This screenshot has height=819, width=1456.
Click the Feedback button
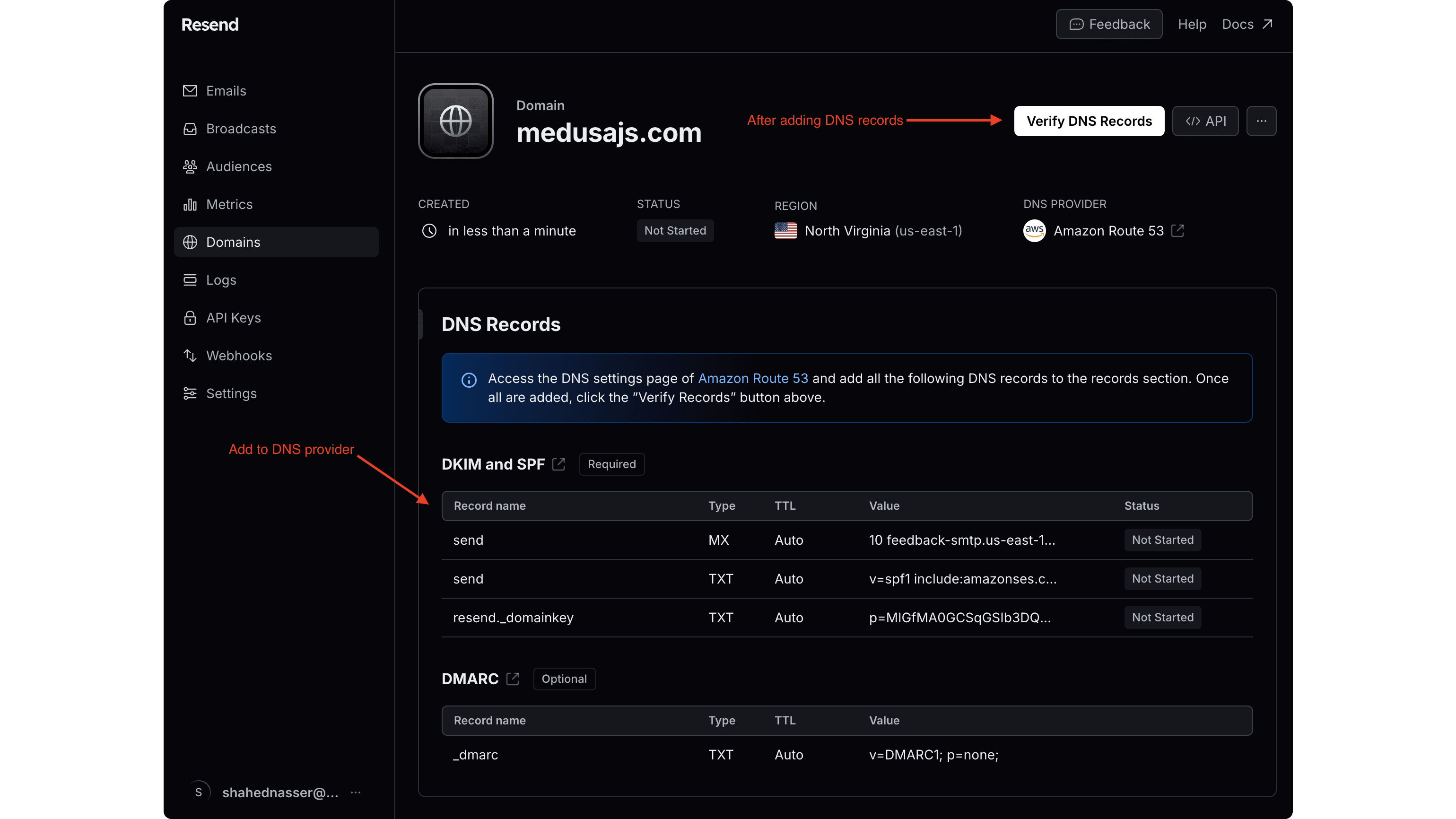pyautogui.click(x=1108, y=24)
